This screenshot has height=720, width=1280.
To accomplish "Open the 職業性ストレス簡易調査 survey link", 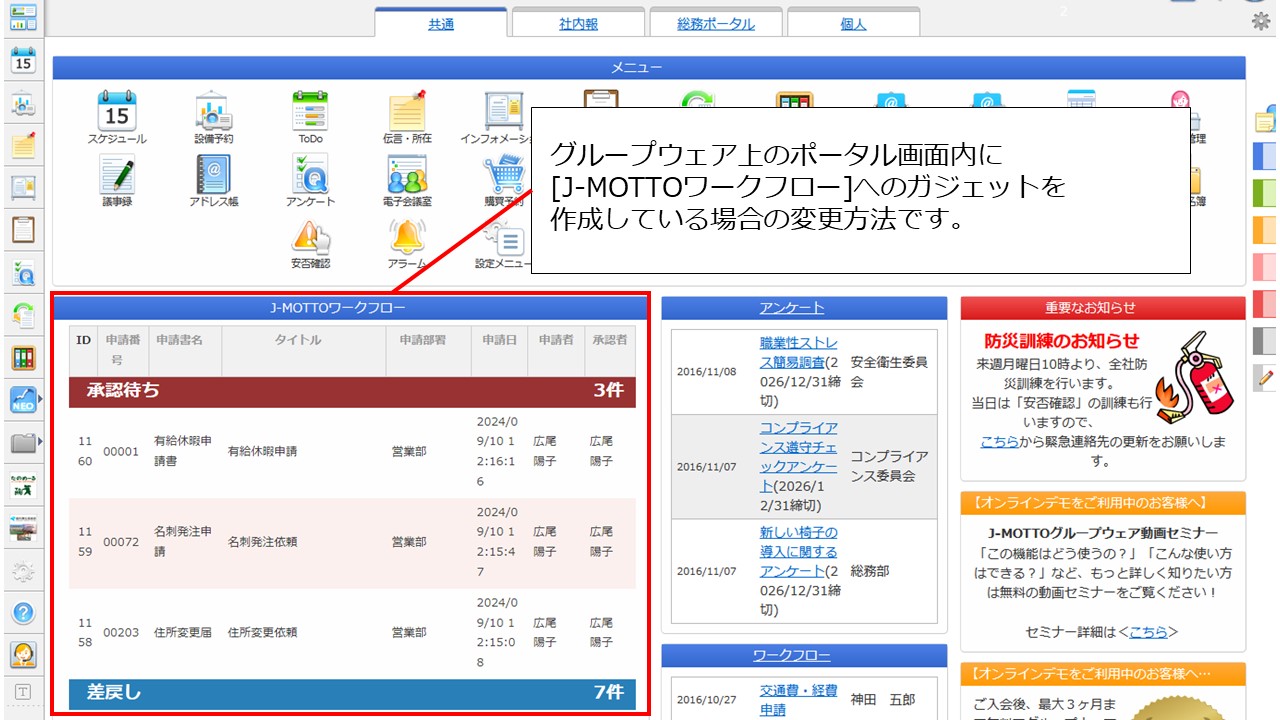I will pos(798,352).
